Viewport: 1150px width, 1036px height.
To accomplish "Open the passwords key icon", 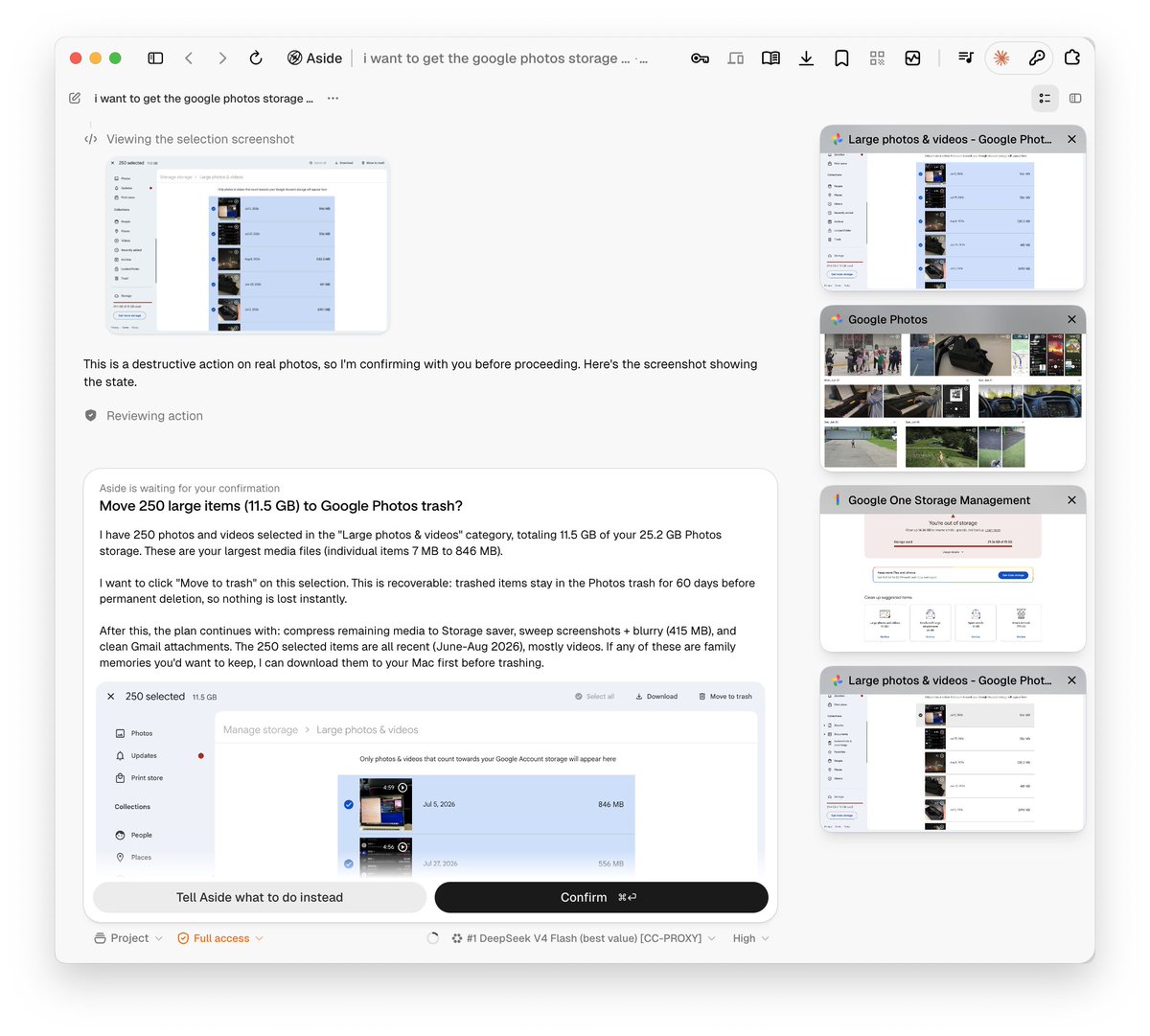I will click(x=700, y=58).
